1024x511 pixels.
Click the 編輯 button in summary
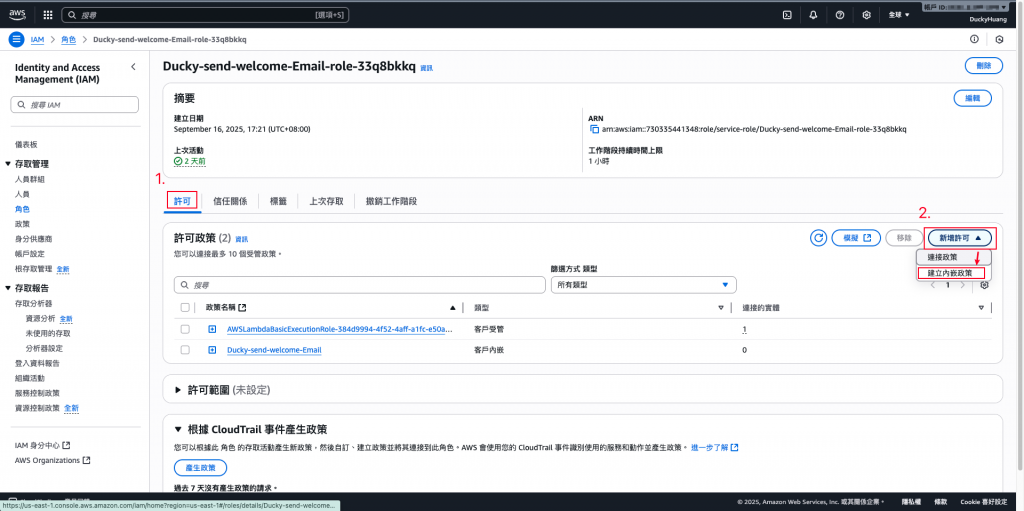tap(972, 98)
